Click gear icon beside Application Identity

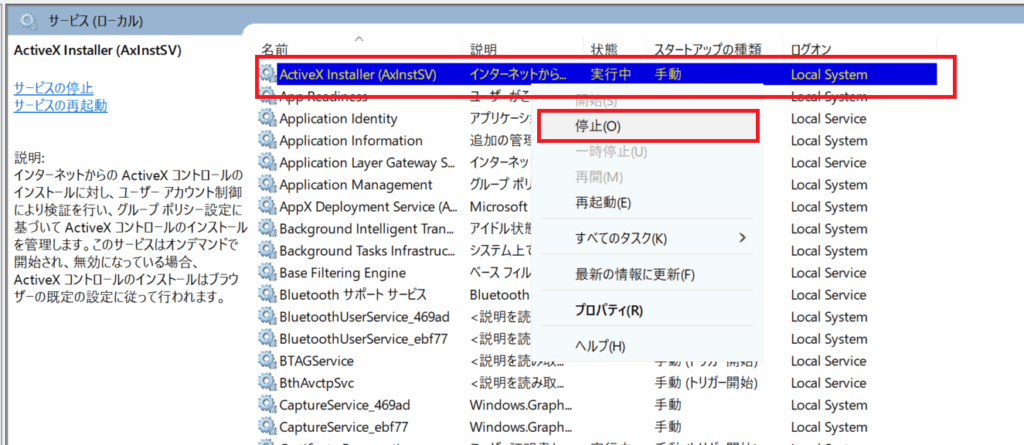pos(267,118)
